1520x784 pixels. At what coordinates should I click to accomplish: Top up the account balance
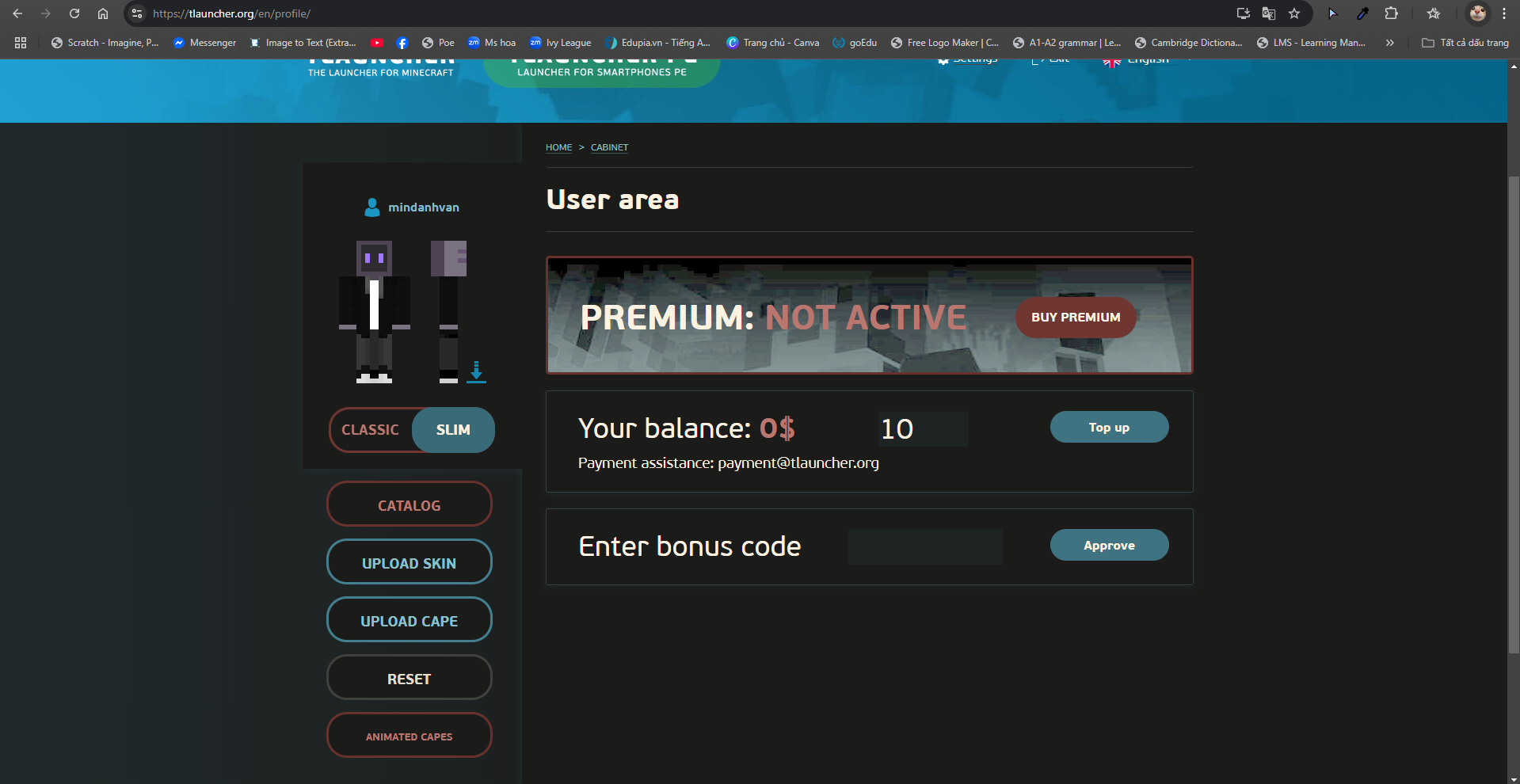pyautogui.click(x=1109, y=427)
